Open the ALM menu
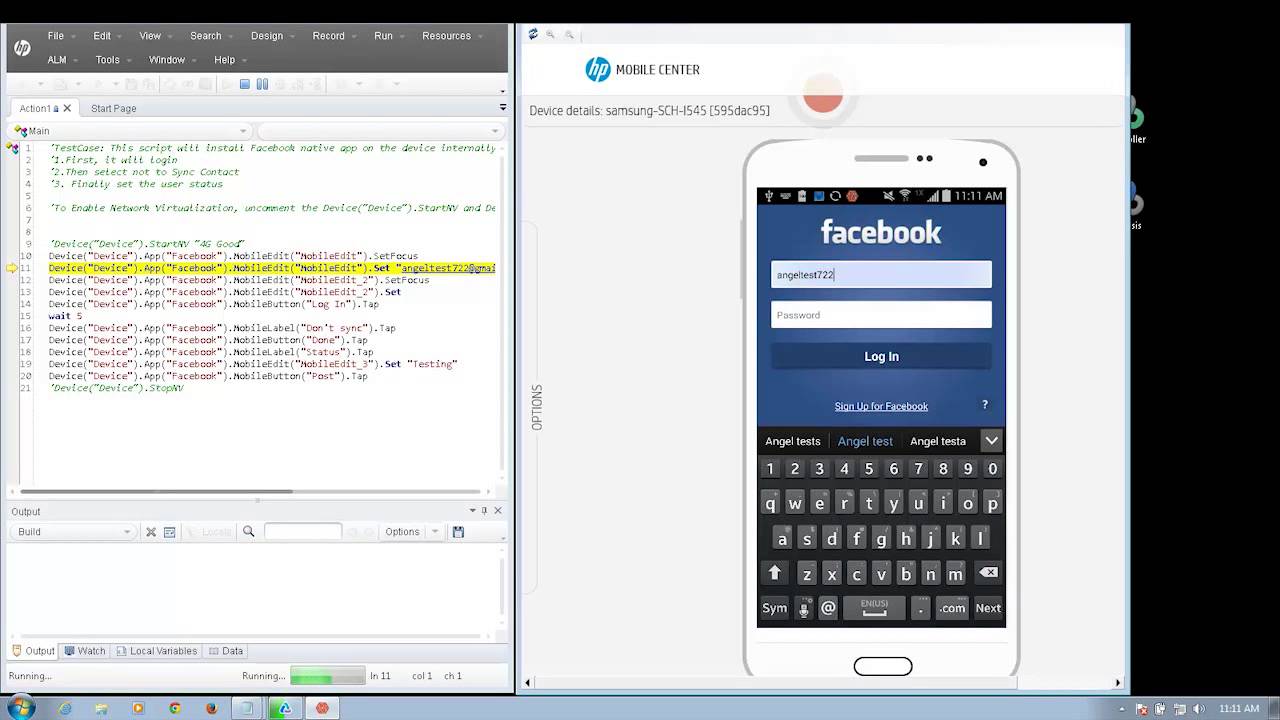This screenshot has height=720, width=1280. tap(57, 60)
